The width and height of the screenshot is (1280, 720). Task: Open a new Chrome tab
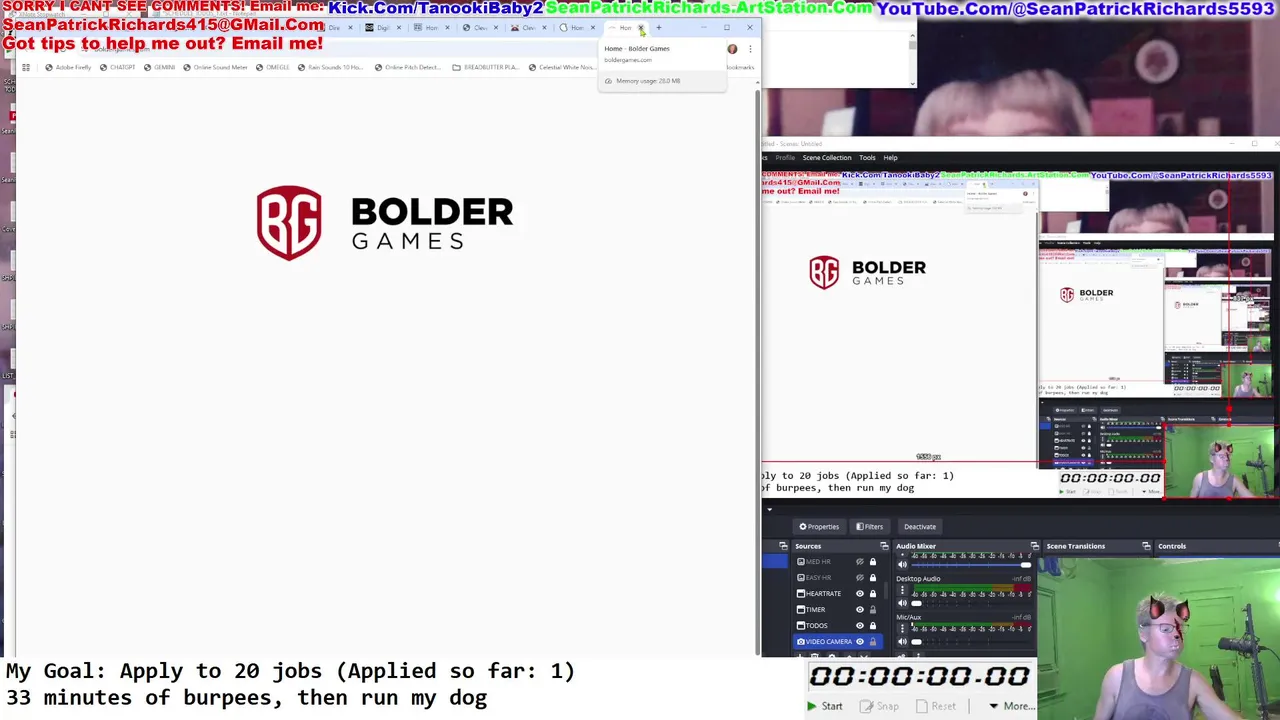(x=658, y=28)
